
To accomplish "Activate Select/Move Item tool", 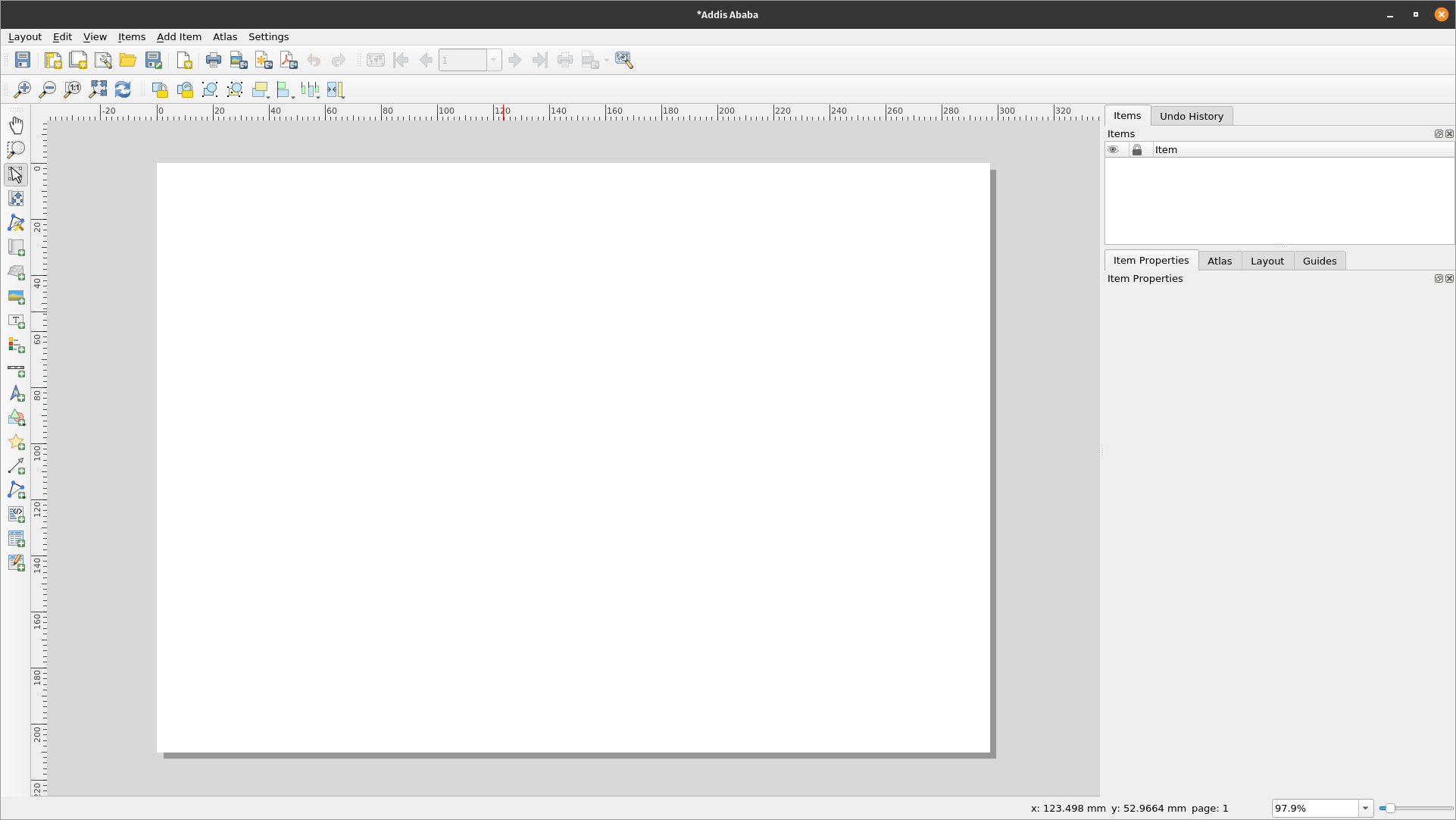I will pyautogui.click(x=16, y=174).
